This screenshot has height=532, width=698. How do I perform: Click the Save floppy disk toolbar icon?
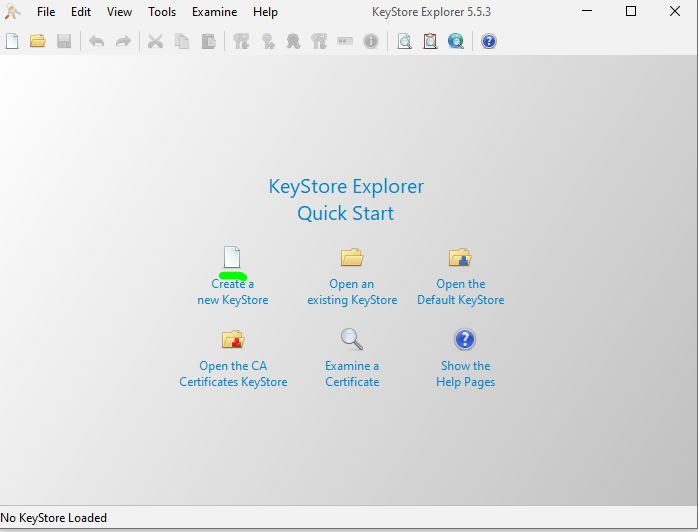point(64,41)
